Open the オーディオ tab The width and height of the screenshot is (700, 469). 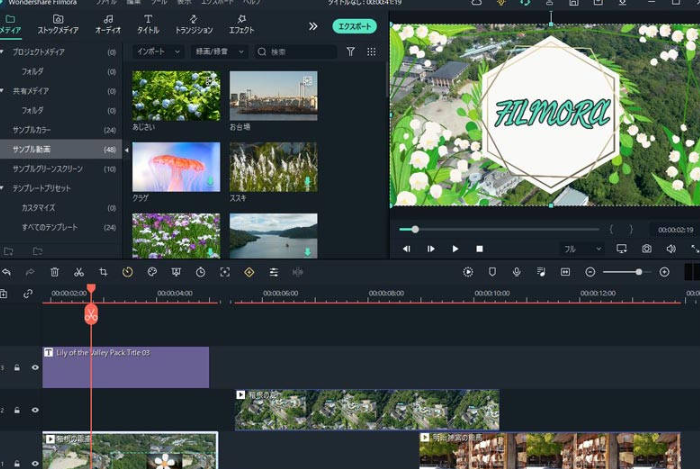point(108,25)
